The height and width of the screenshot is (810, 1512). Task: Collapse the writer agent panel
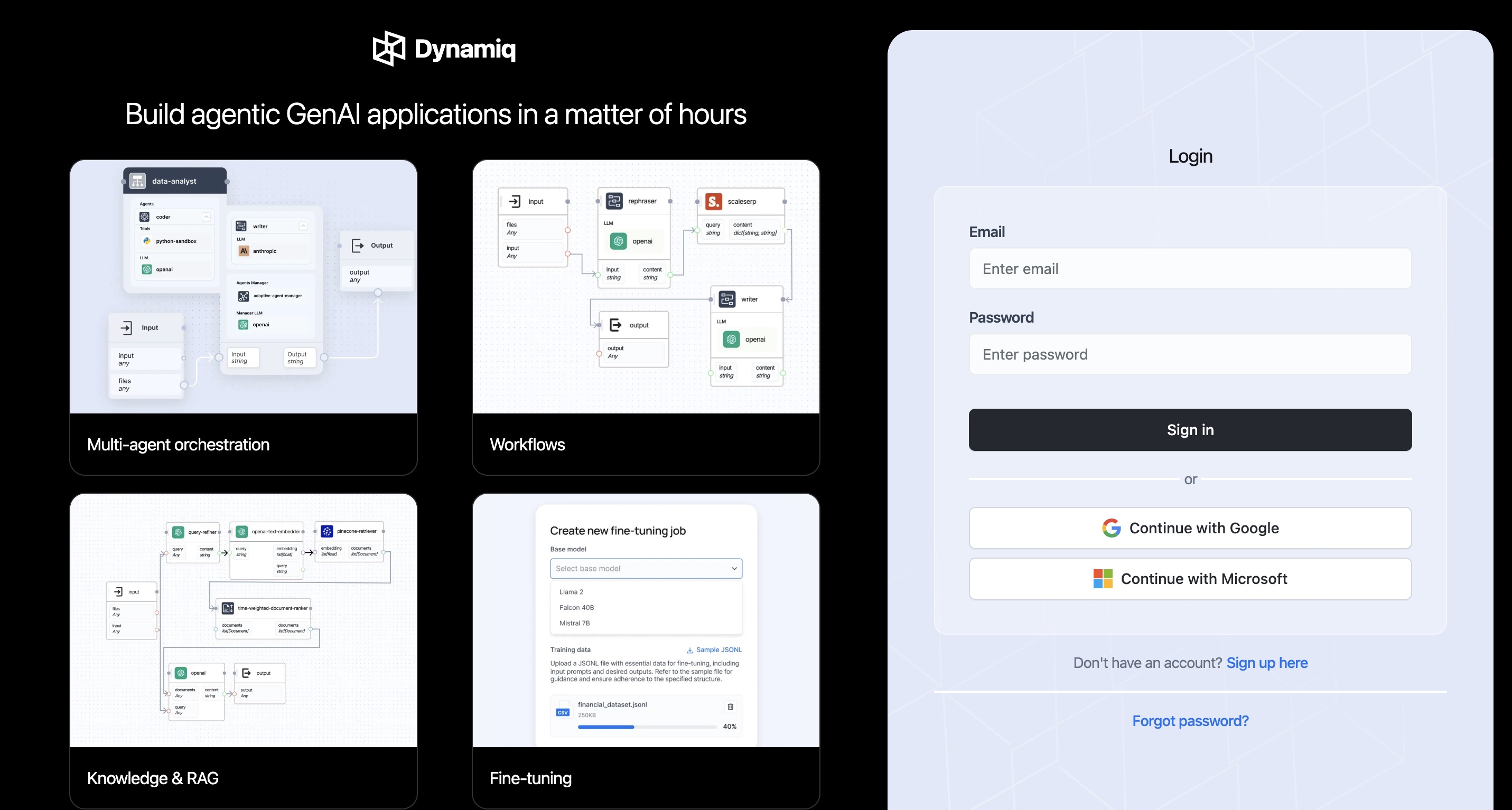[303, 225]
